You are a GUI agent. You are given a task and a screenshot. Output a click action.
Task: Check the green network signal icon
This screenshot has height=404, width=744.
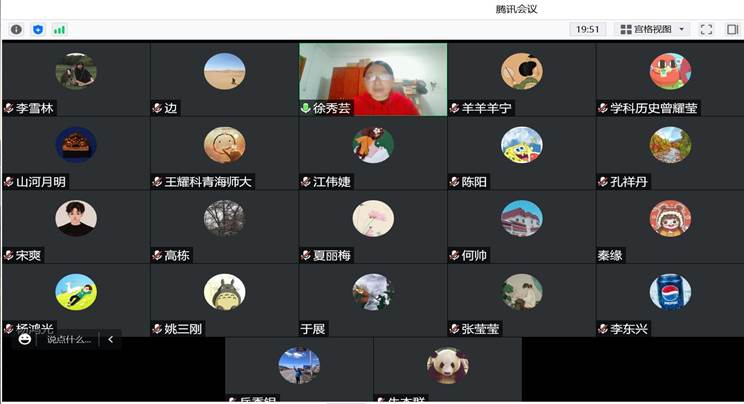tap(60, 30)
